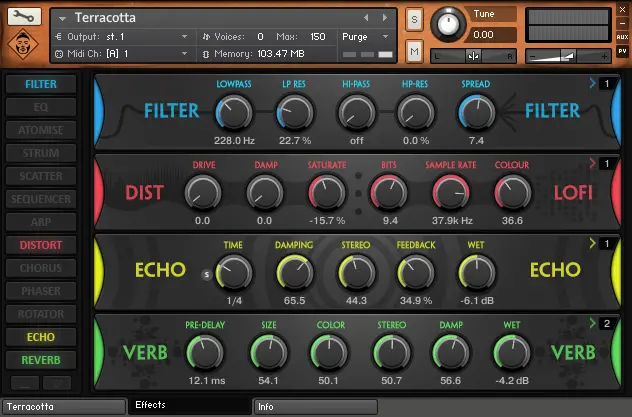Toggle the EQ effect in sidebar
This screenshot has height=417, width=632.
(x=41, y=107)
